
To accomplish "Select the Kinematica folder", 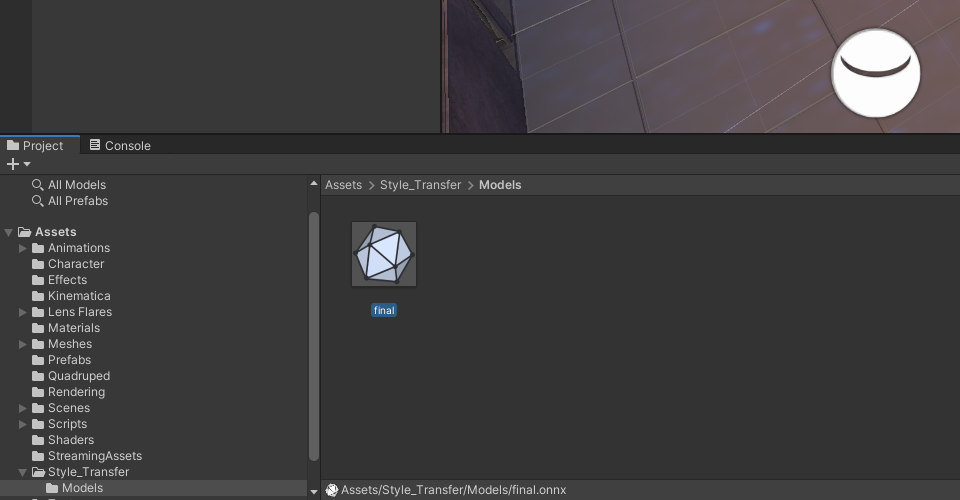I will pos(79,296).
